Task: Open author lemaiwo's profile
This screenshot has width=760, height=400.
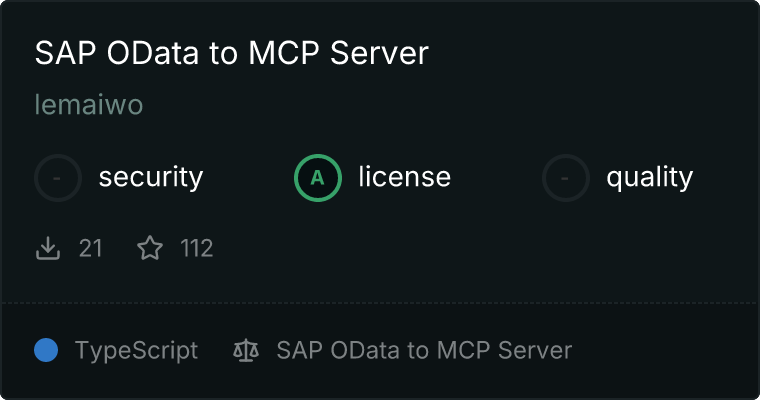Action: 88,105
